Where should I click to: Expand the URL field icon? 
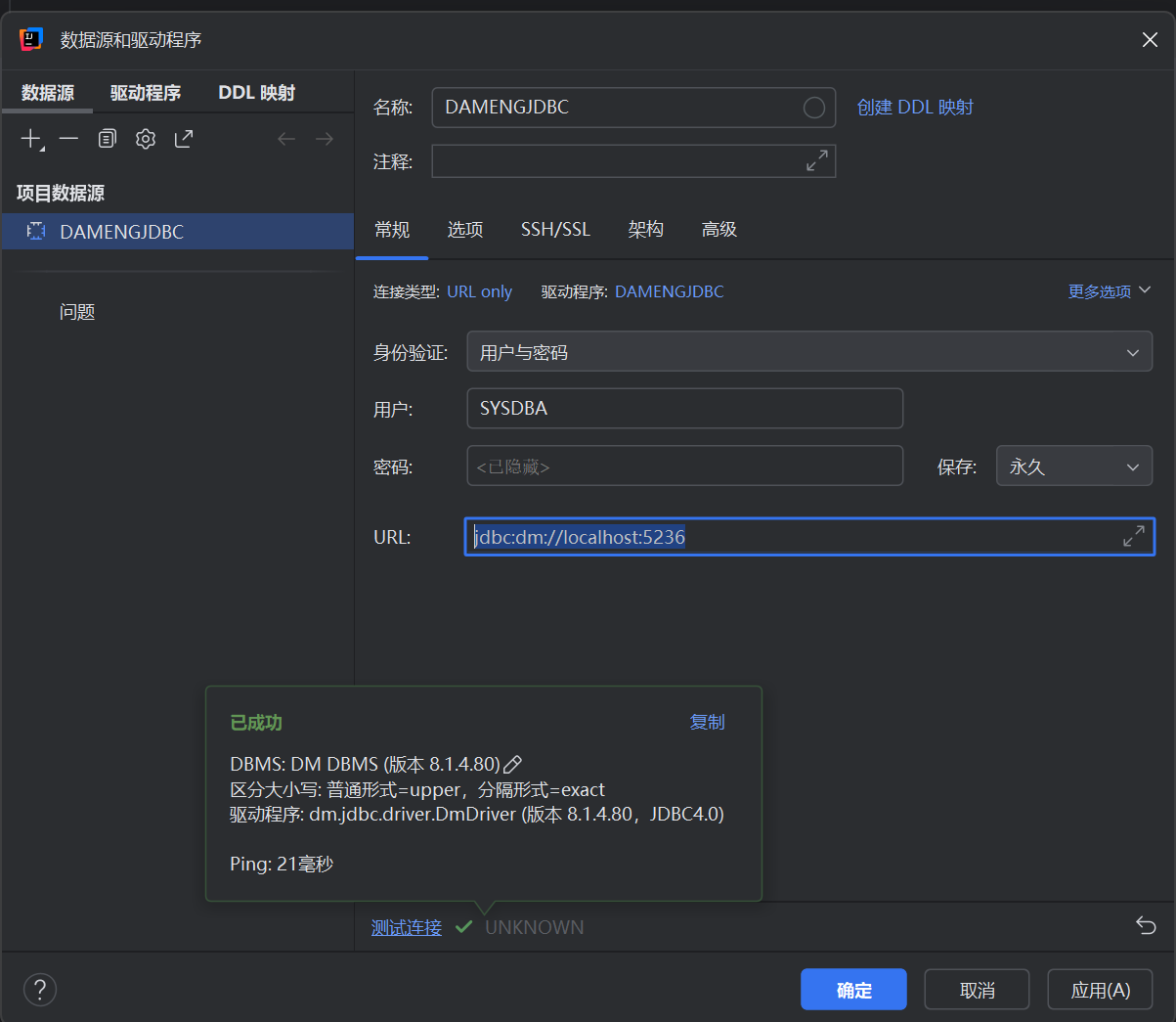coord(1134,536)
